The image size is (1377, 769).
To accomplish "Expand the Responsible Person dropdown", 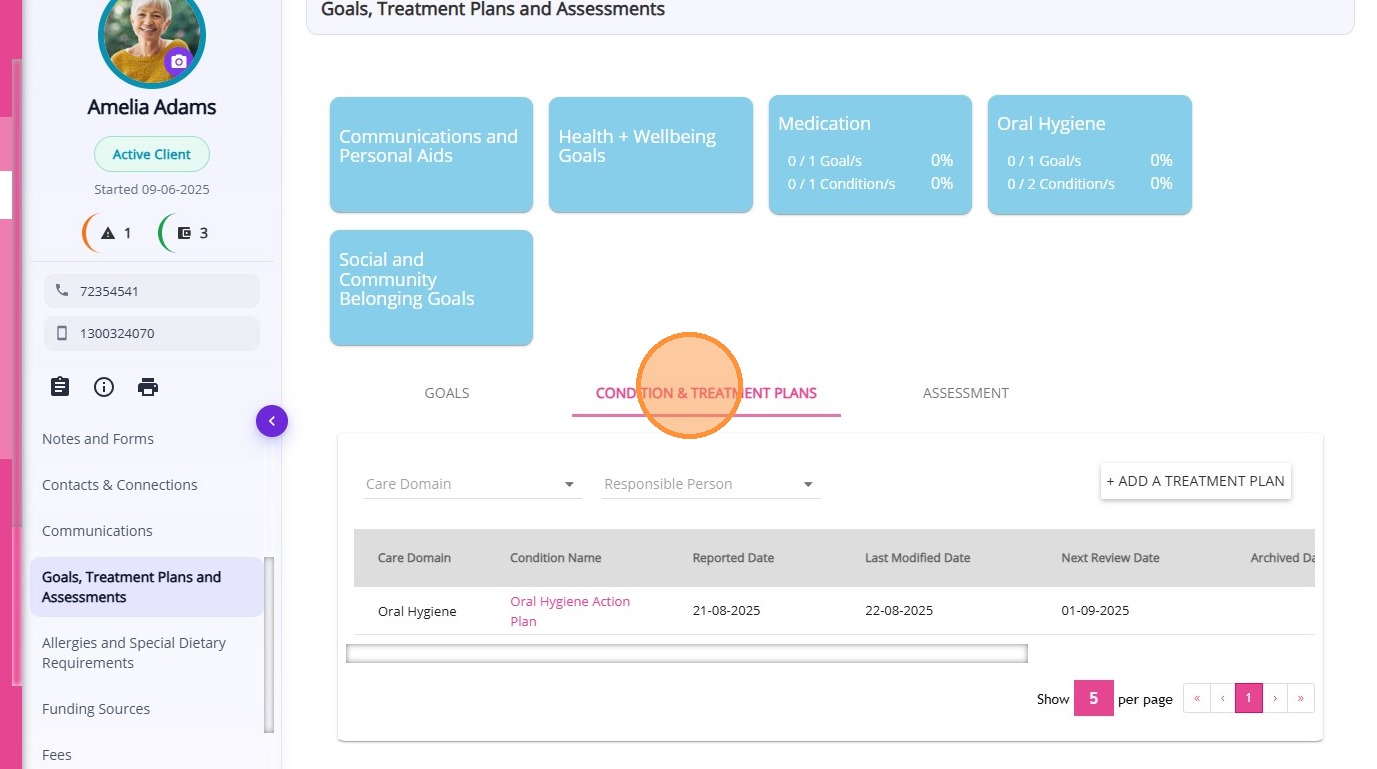I will (x=710, y=484).
